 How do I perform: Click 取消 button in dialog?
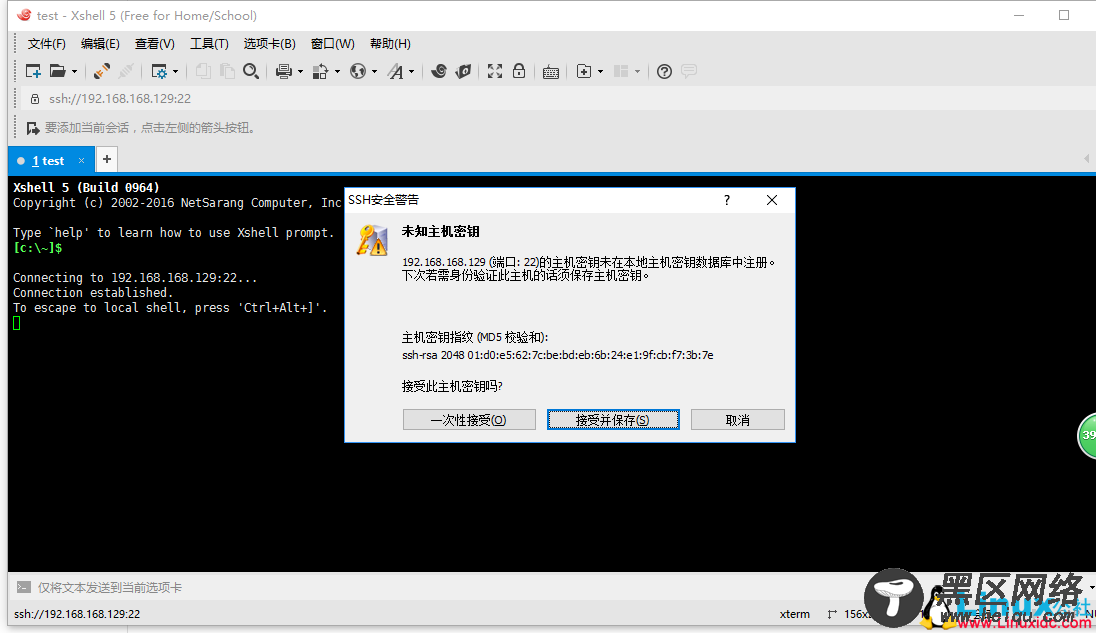[x=737, y=420]
